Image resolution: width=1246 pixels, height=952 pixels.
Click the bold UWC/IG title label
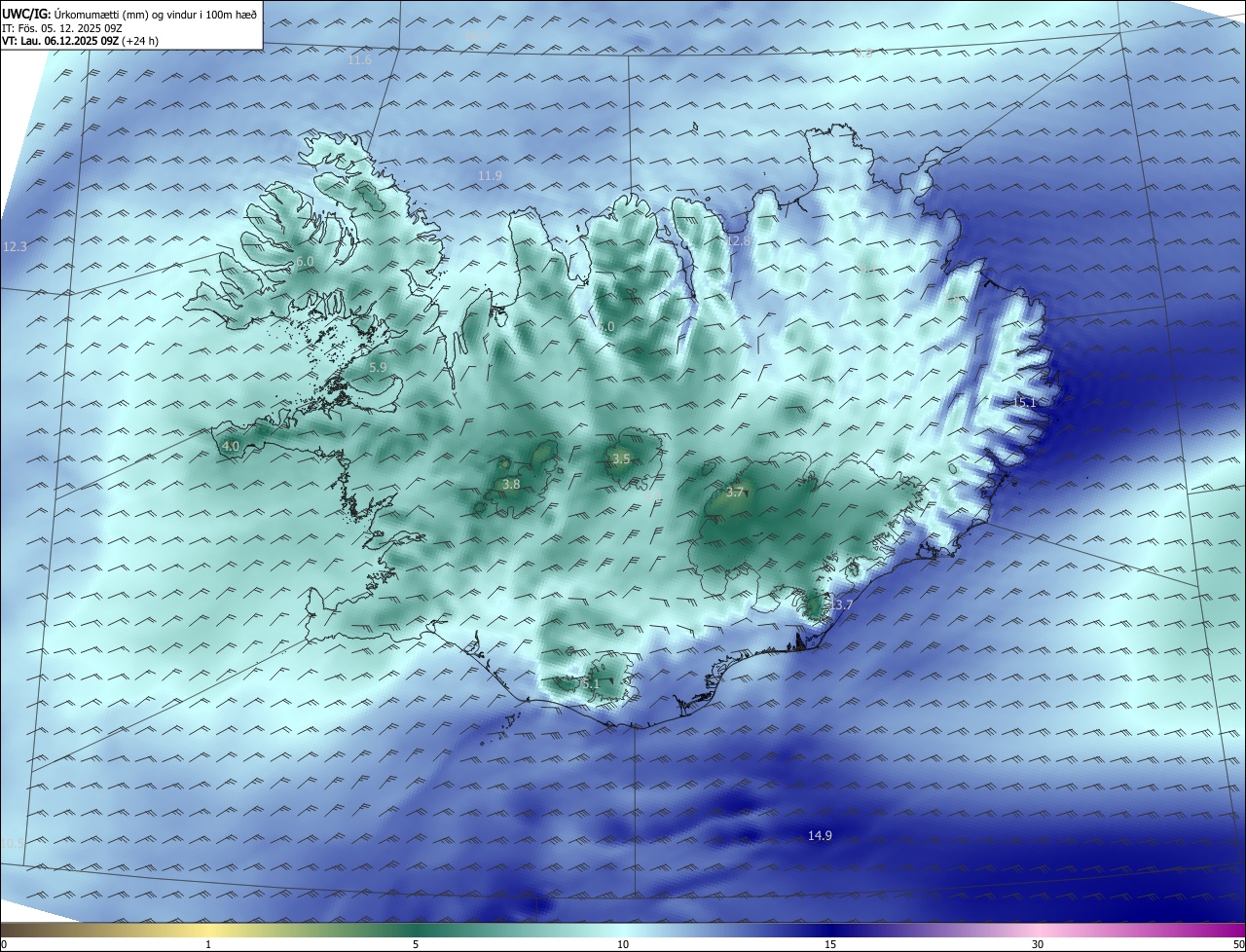point(26,15)
